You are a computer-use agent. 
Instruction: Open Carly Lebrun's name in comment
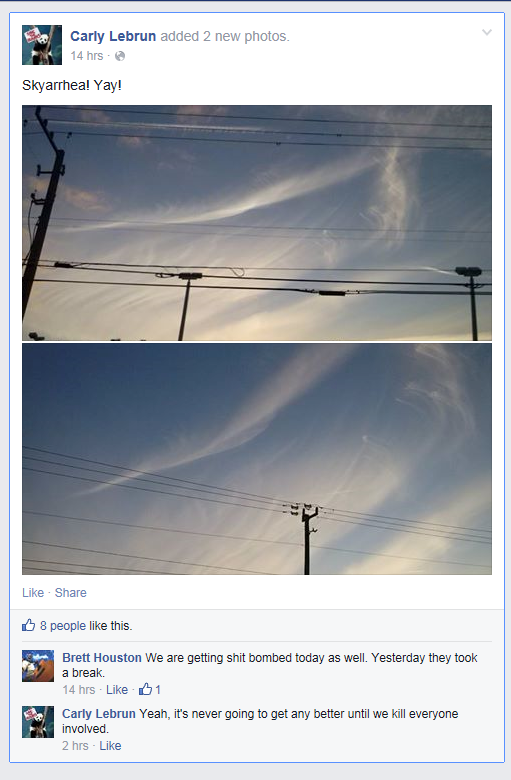pyautogui.click(x=99, y=713)
